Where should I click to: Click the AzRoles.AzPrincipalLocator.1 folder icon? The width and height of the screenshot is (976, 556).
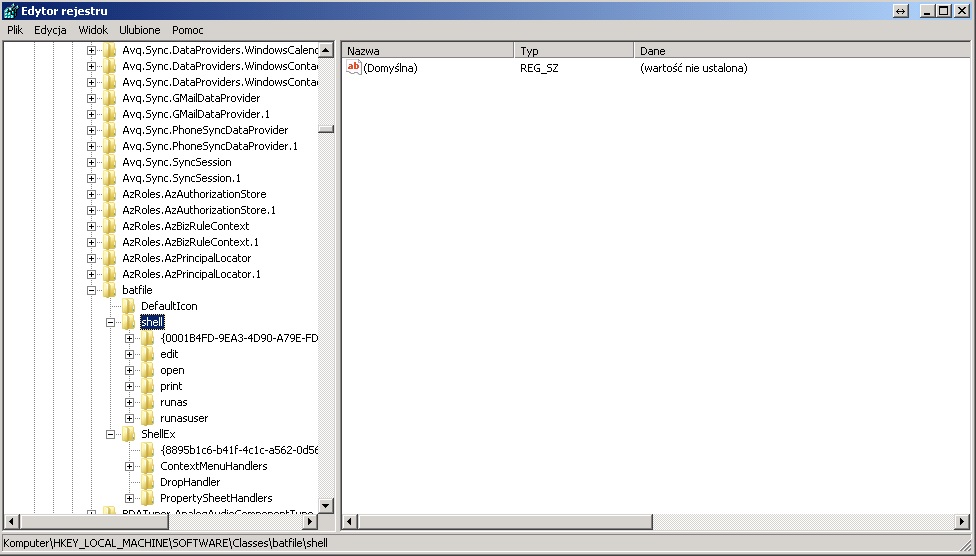pyautogui.click(x=110, y=274)
